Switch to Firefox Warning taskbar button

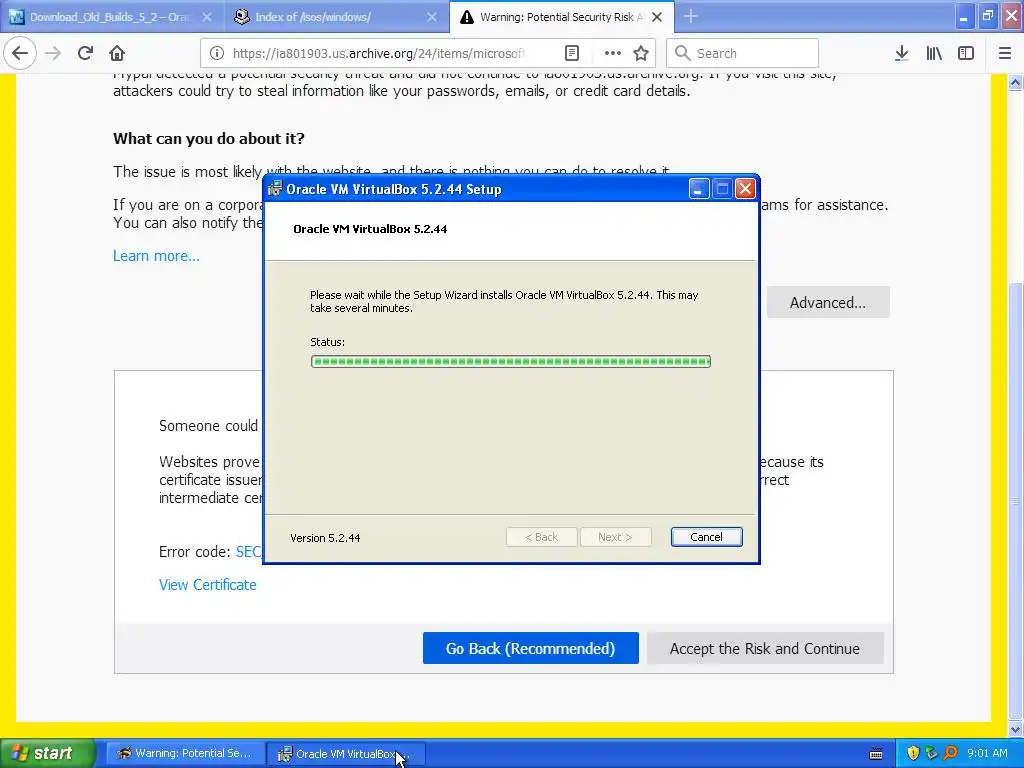pyautogui.click(x=185, y=754)
